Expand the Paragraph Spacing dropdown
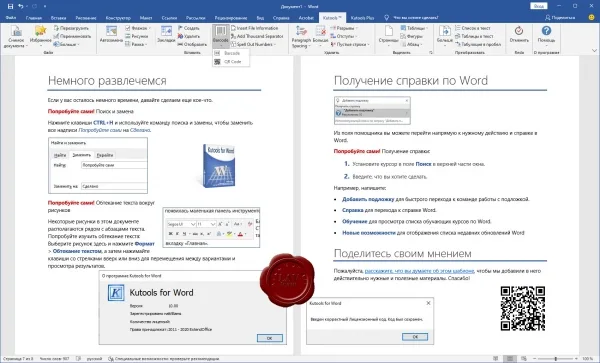 (x=301, y=37)
